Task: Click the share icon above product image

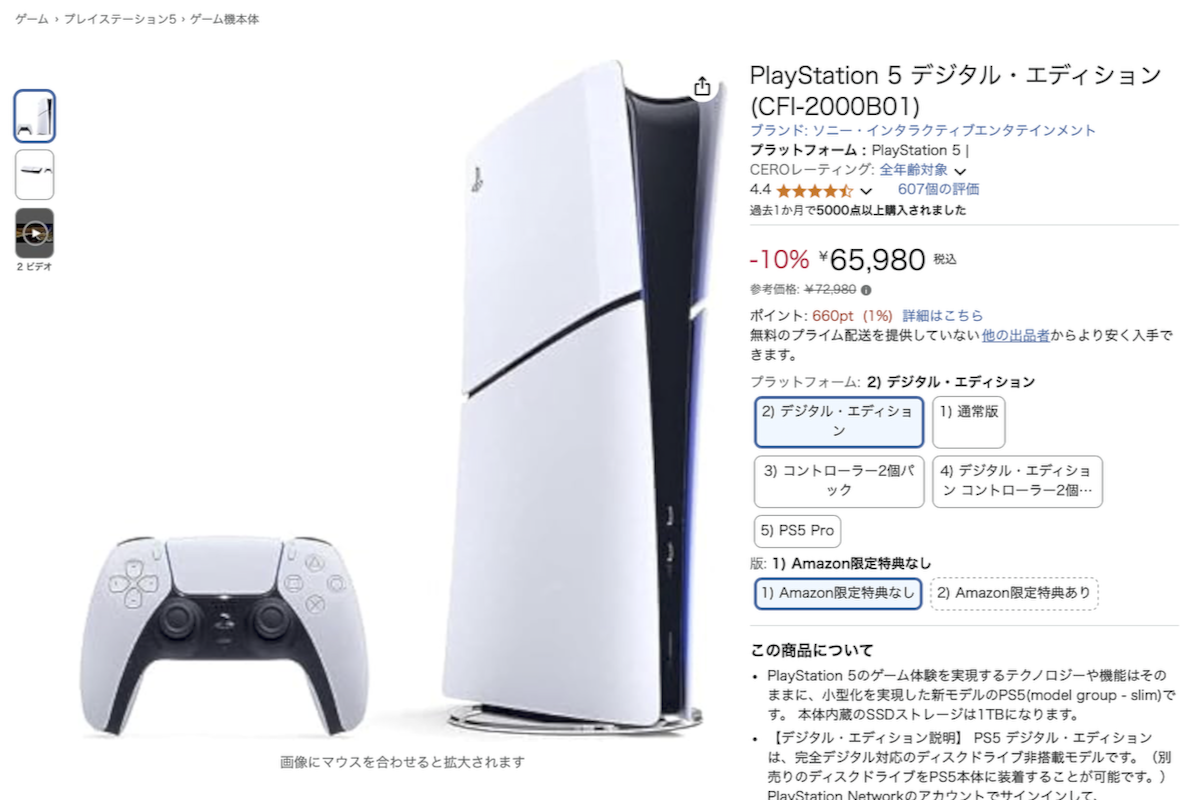Action: [x=702, y=86]
